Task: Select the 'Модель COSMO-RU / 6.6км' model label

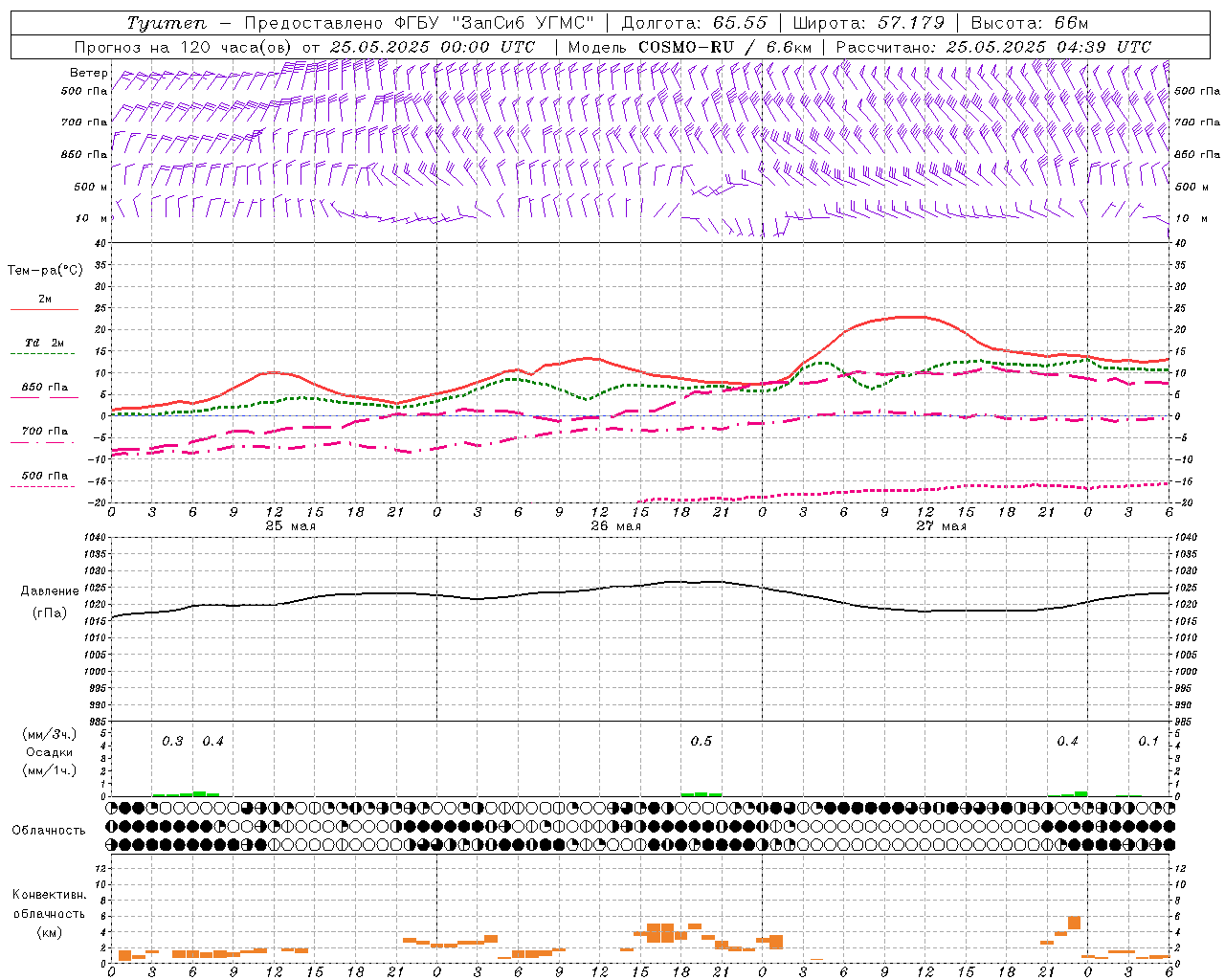Action: (x=690, y=47)
